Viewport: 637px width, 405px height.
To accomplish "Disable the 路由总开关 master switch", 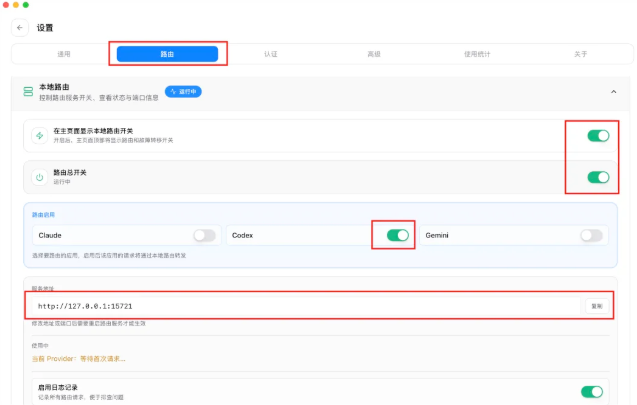I will pyautogui.click(x=598, y=177).
